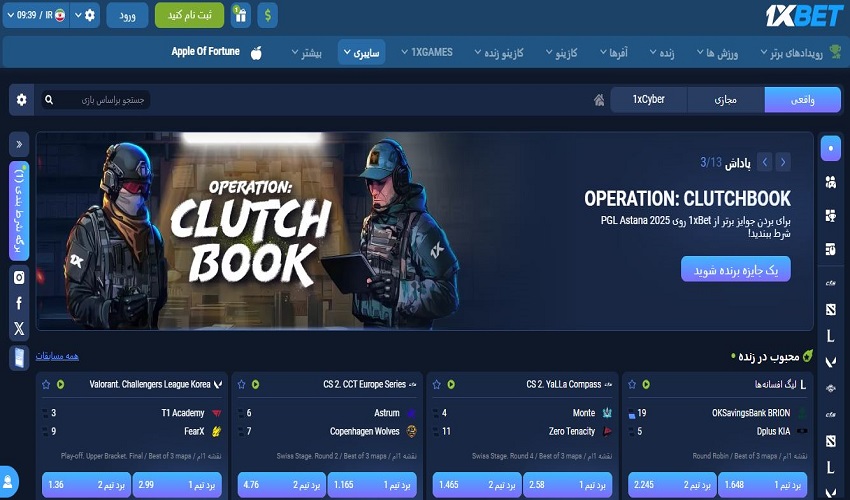This screenshot has height=500, width=850.
Task: Bet team 1 win at 2.58
Action: (567, 485)
